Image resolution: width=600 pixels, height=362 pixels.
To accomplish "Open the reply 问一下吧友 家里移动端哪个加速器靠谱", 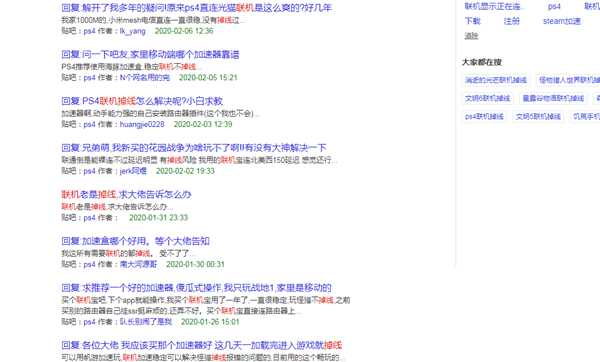I will click(150, 54).
